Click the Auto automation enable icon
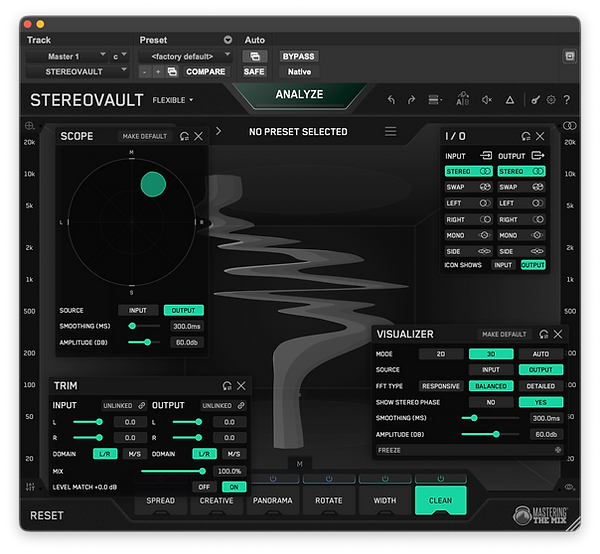The height and width of the screenshot is (554, 600). (x=254, y=56)
